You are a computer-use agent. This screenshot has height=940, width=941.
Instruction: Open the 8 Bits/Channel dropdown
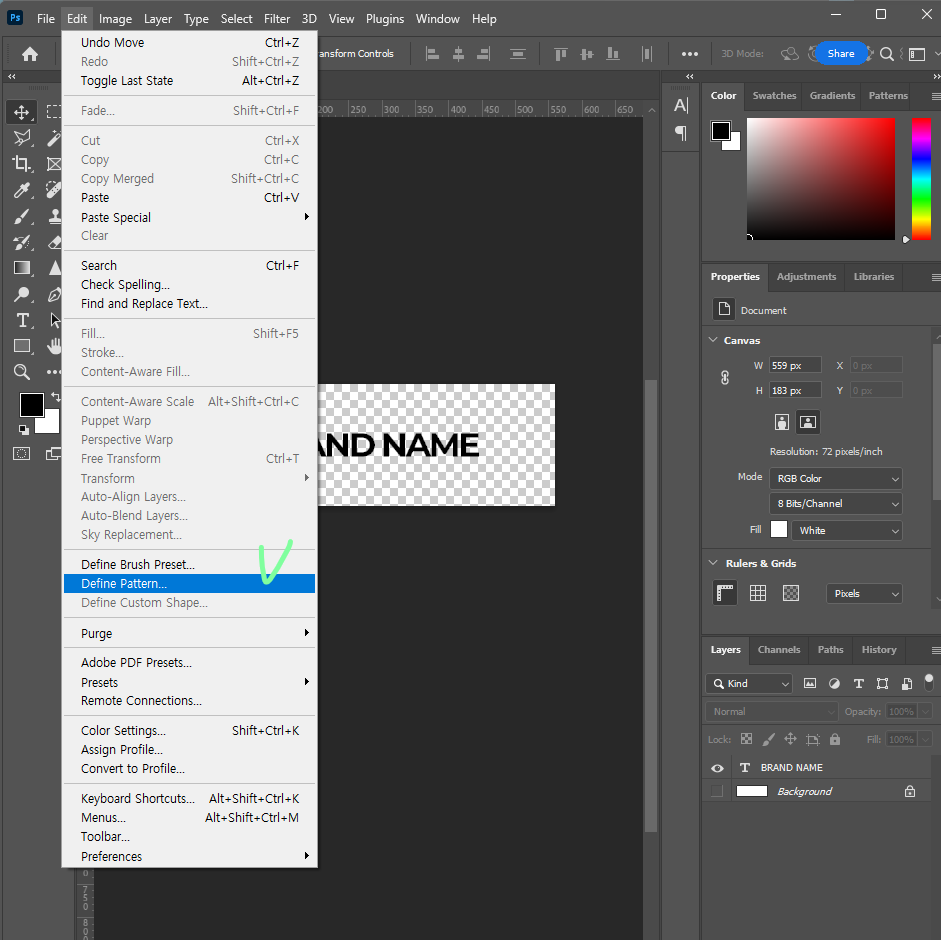(x=835, y=504)
